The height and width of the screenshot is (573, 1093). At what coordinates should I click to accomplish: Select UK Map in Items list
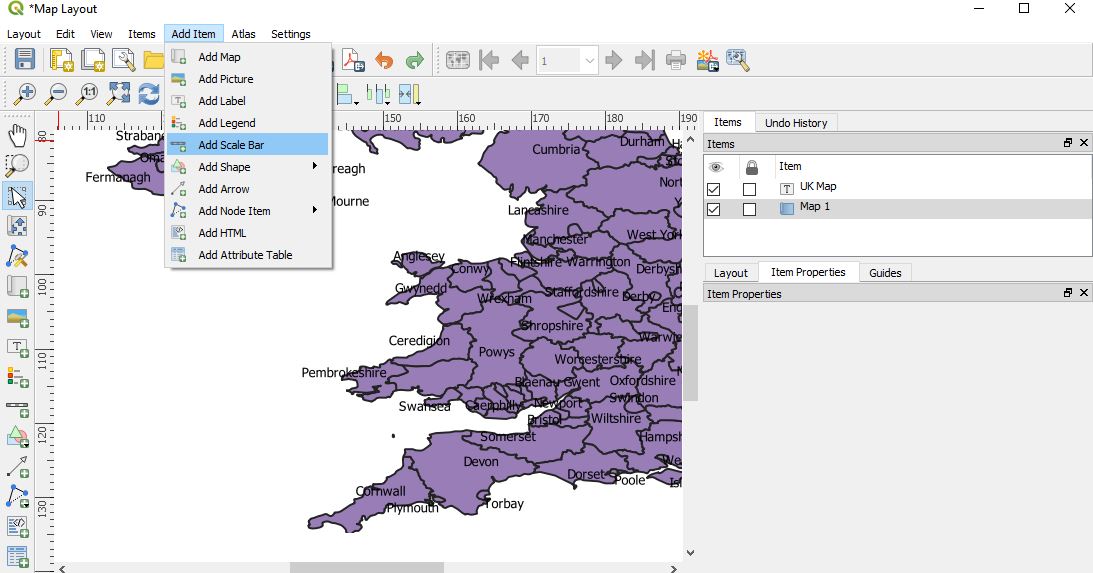tap(817, 187)
